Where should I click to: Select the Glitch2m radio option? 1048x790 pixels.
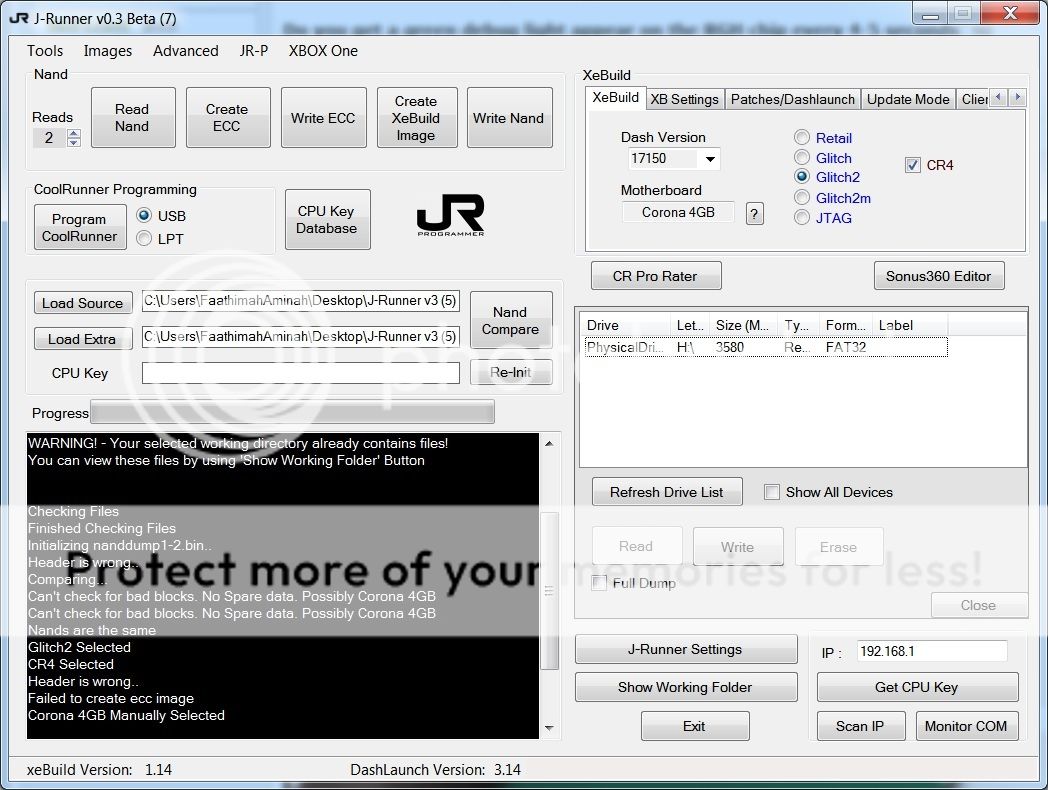click(x=802, y=198)
